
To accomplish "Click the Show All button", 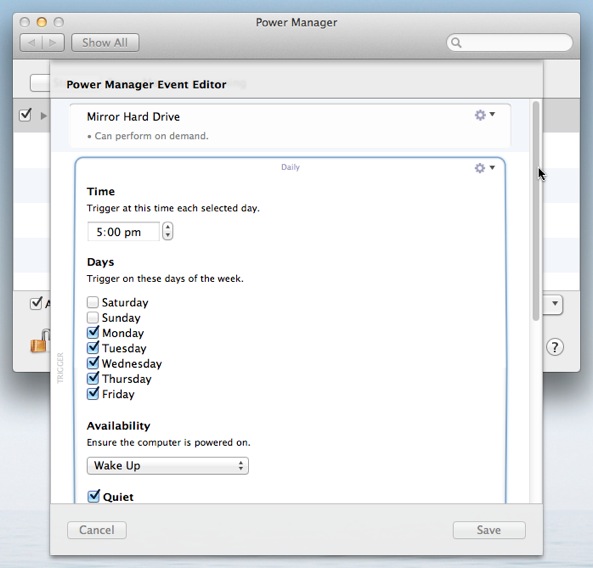I will (x=105, y=43).
